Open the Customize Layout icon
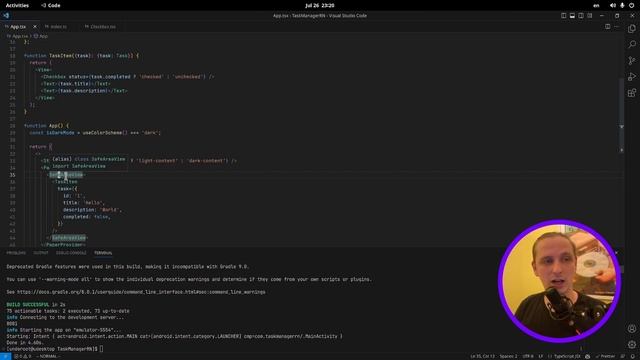This screenshot has width=640, height=360. point(590,16)
